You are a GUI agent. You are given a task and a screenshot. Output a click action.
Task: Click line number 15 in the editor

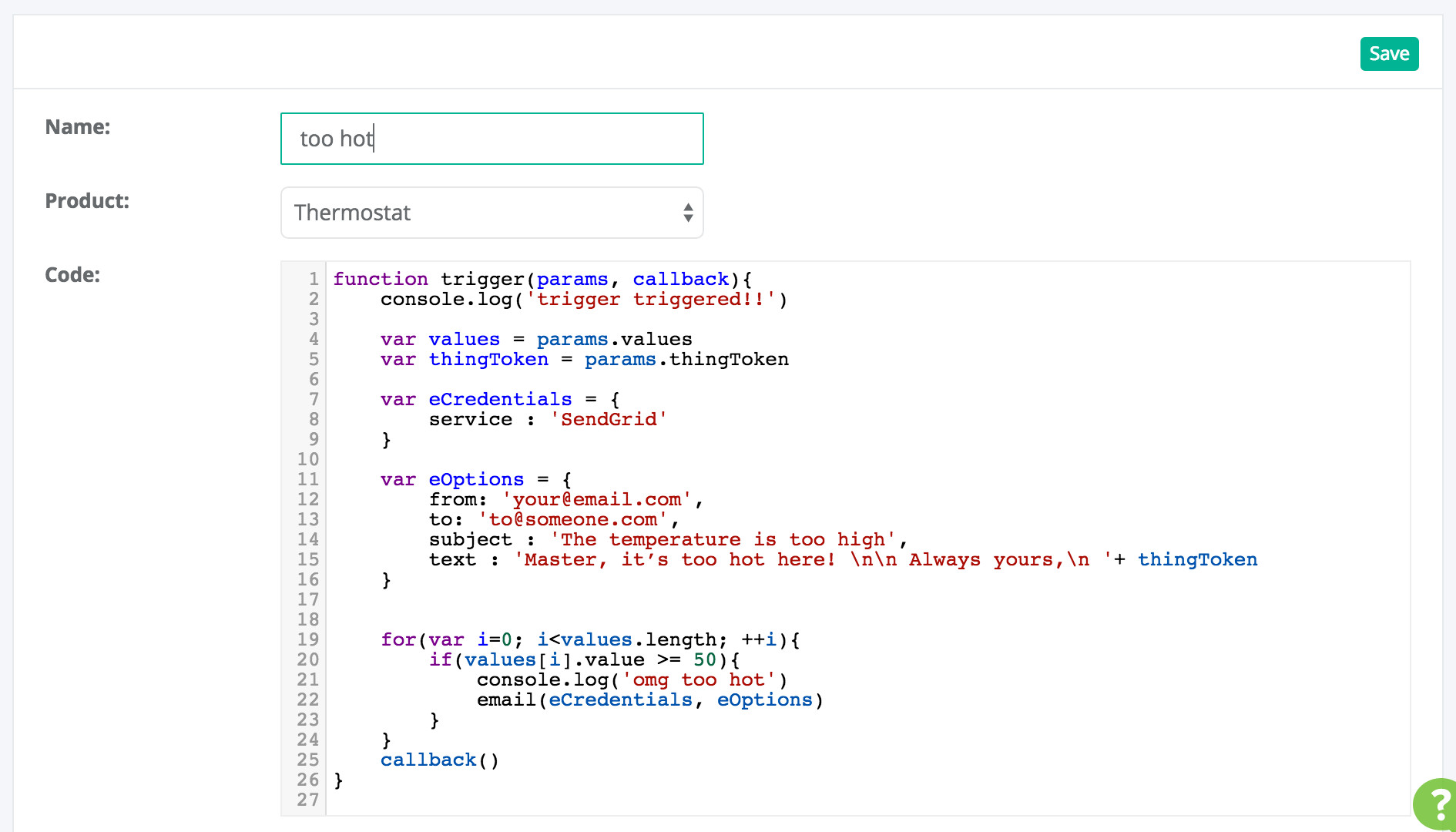coord(309,559)
